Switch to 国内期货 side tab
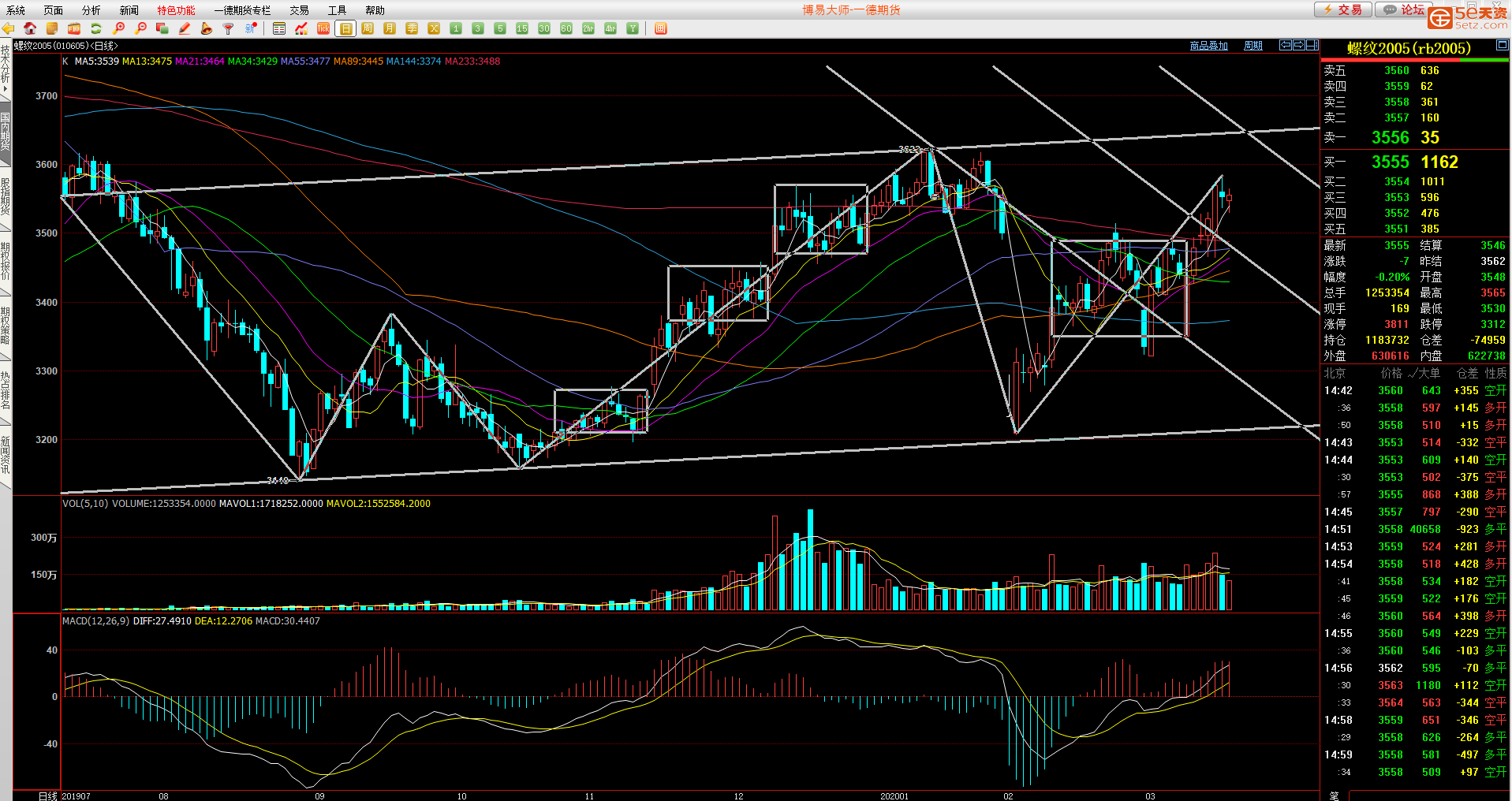 (6, 132)
